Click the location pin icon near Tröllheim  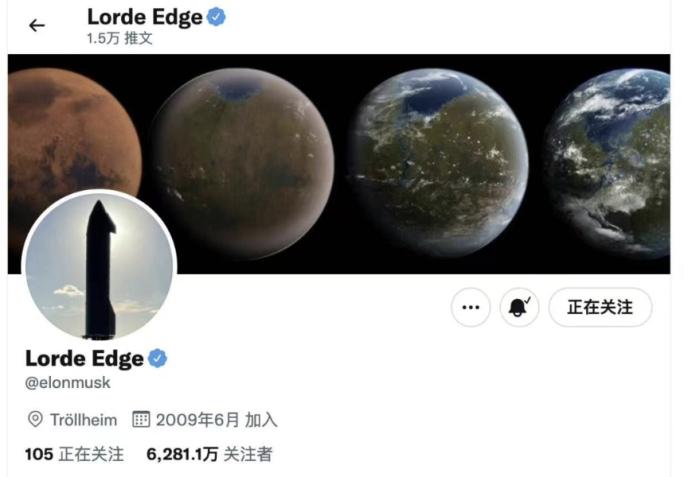35,420
